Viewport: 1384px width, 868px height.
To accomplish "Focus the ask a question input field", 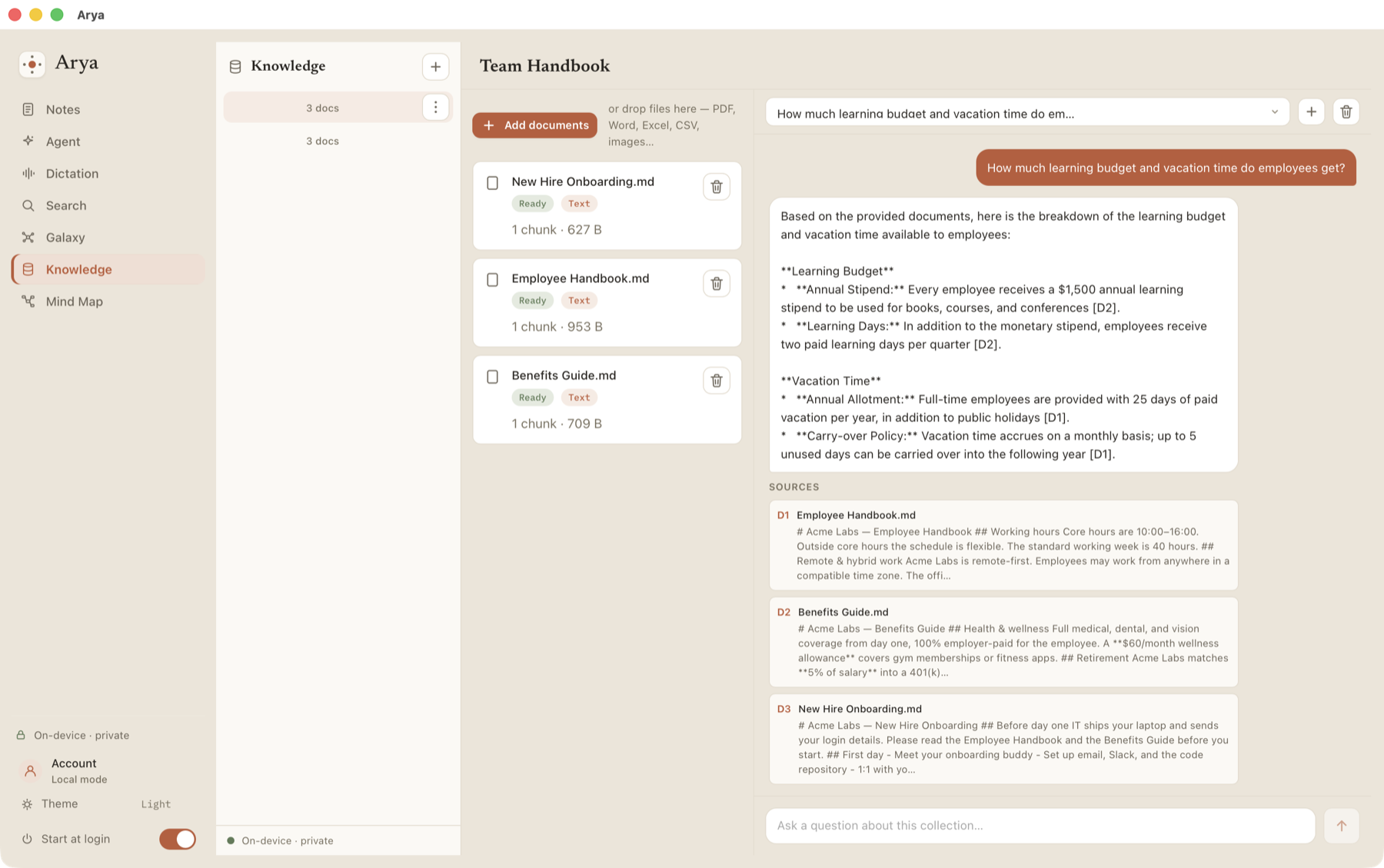I will click(x=1040, y=826).
